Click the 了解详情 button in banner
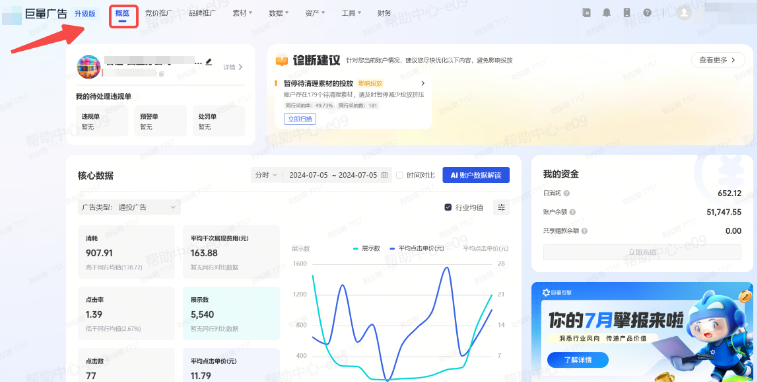757x382 pixels. coord(577,360)
